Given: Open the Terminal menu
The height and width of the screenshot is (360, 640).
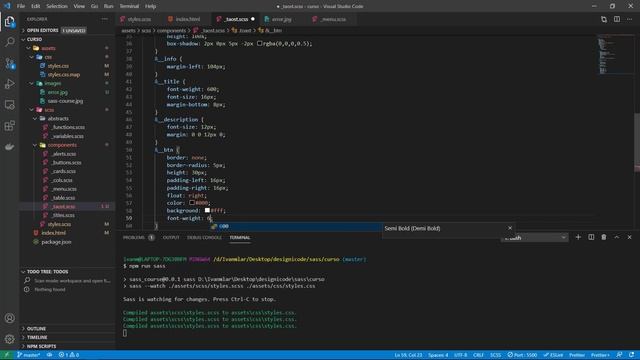Looking at the screenshot, I should [x=129, y=6].
